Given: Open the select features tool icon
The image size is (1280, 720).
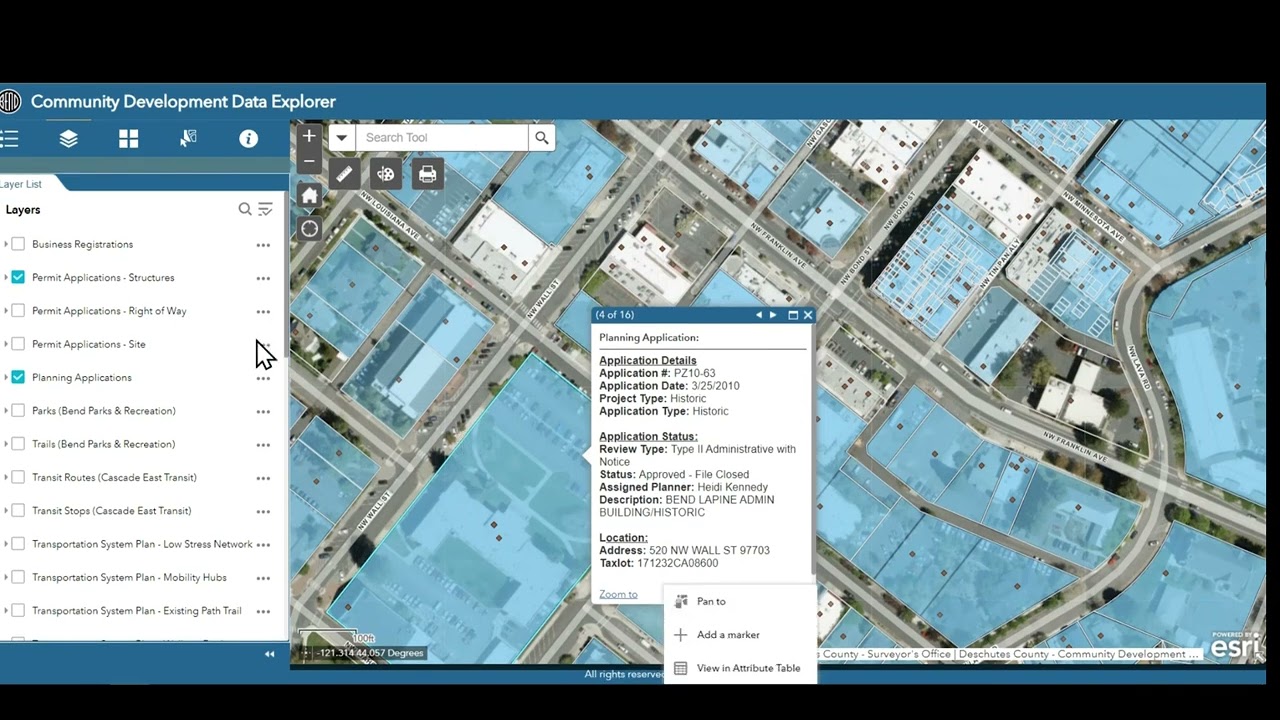Looking at the screenshot, I should pyautogui.click(x=188, y=139).
